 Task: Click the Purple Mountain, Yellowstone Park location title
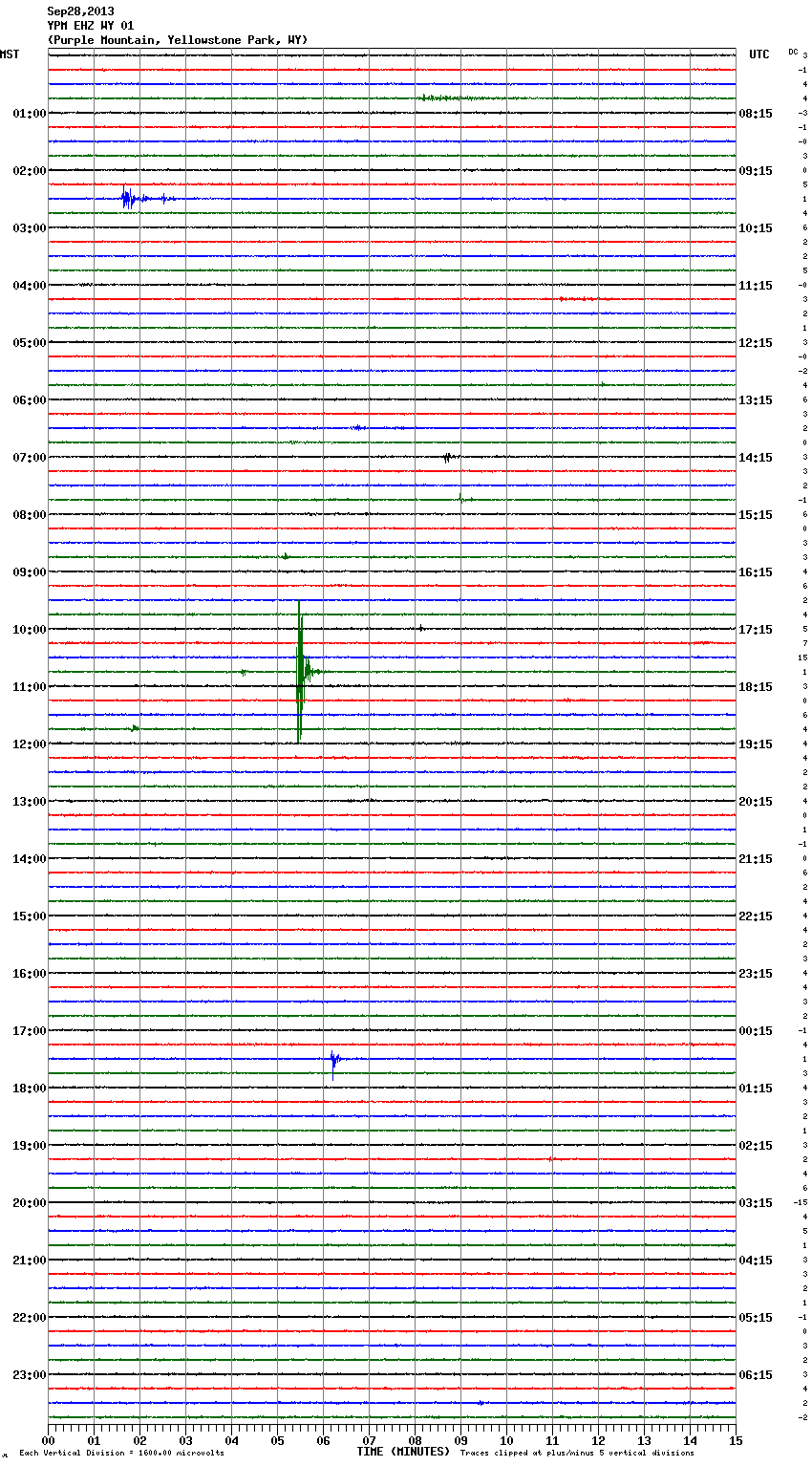pyautogui.click(x=178, y=40)
